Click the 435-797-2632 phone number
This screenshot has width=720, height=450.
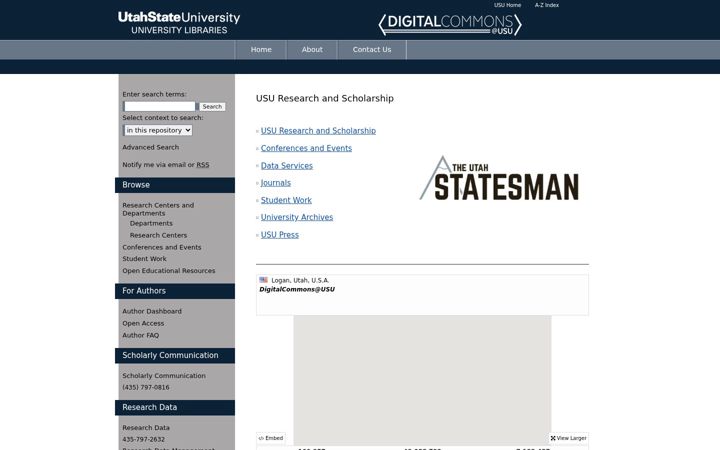pyautogui.click(x=143, y=439)
